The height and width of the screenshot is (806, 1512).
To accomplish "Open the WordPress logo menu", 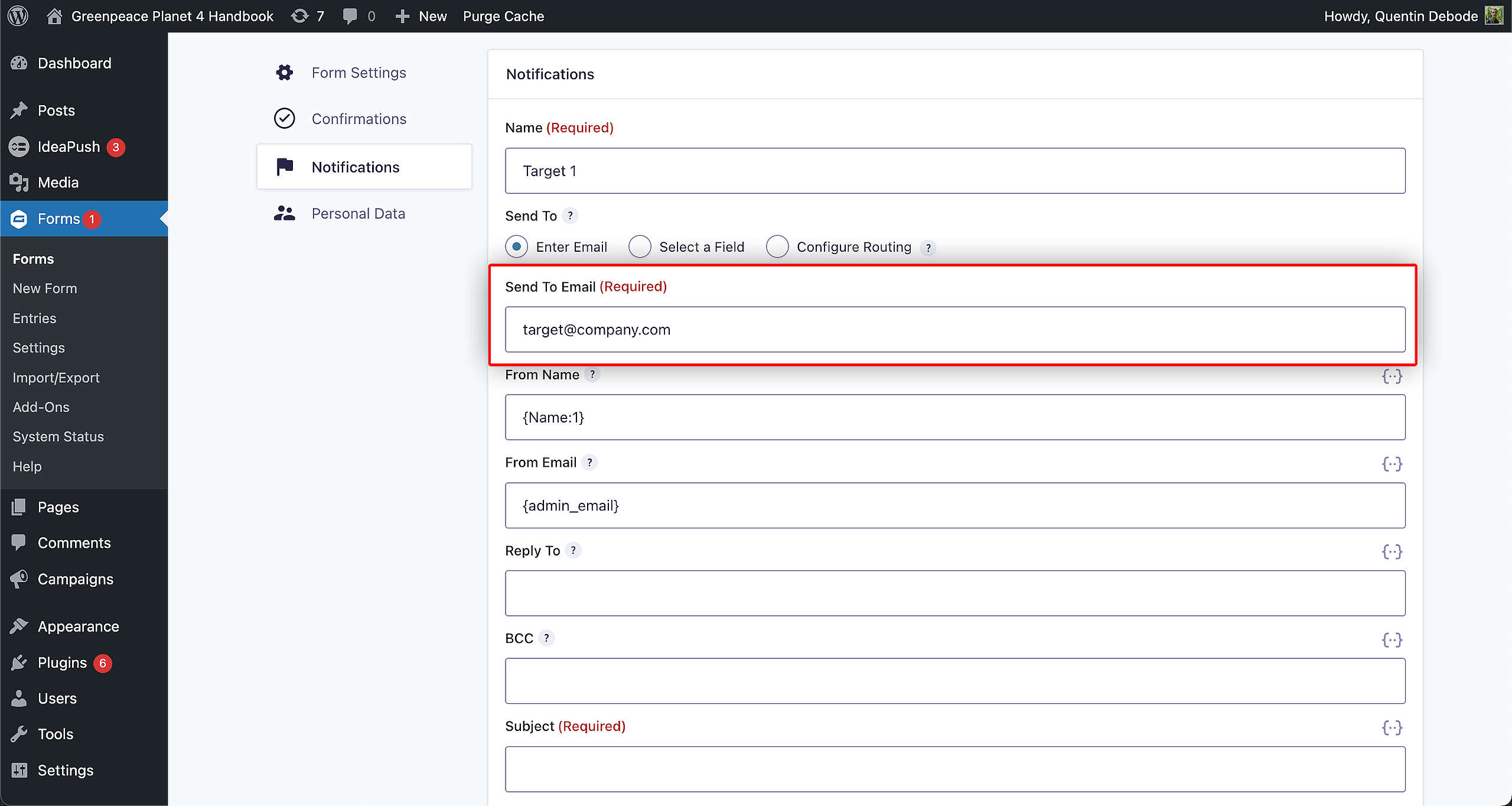I will pyautogui.click(x=18, y=16).
